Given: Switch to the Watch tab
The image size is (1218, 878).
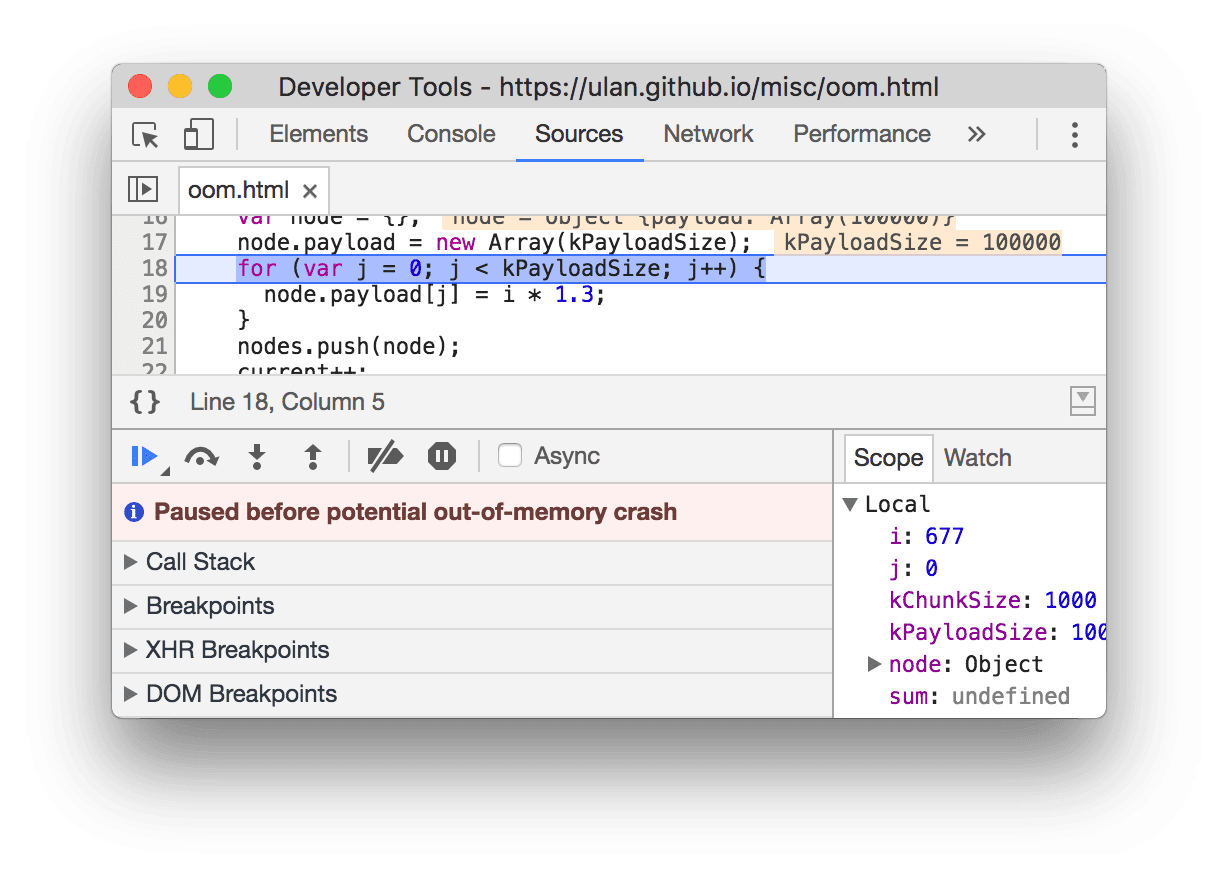Looking at the screenshot, I should point(977,457).
